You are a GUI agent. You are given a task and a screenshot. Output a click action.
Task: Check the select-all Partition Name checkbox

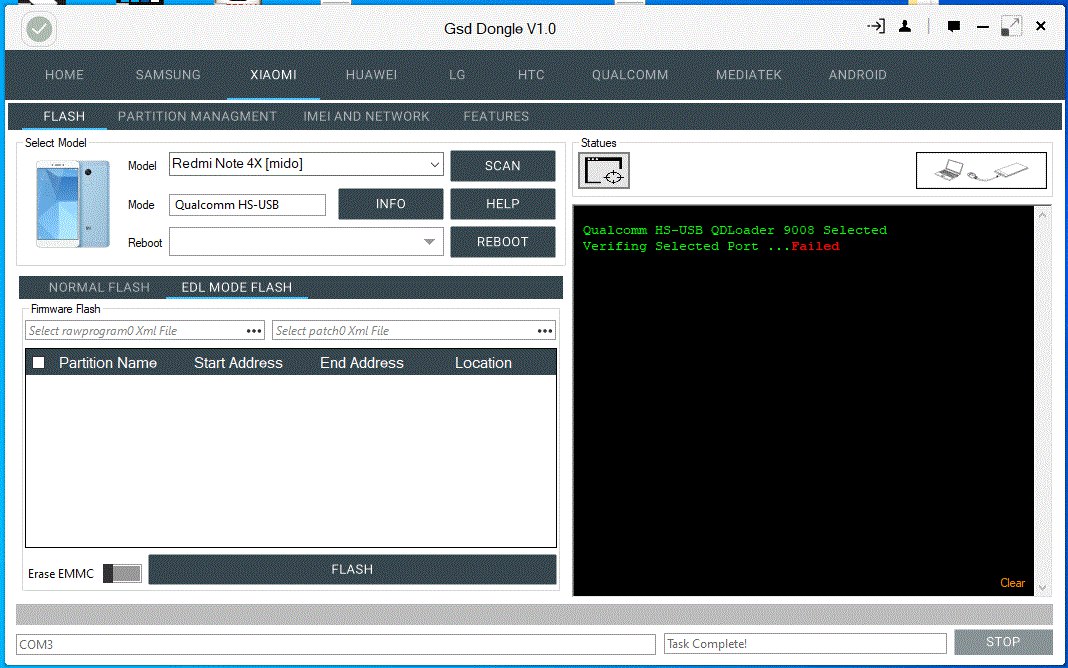point(39,363)
